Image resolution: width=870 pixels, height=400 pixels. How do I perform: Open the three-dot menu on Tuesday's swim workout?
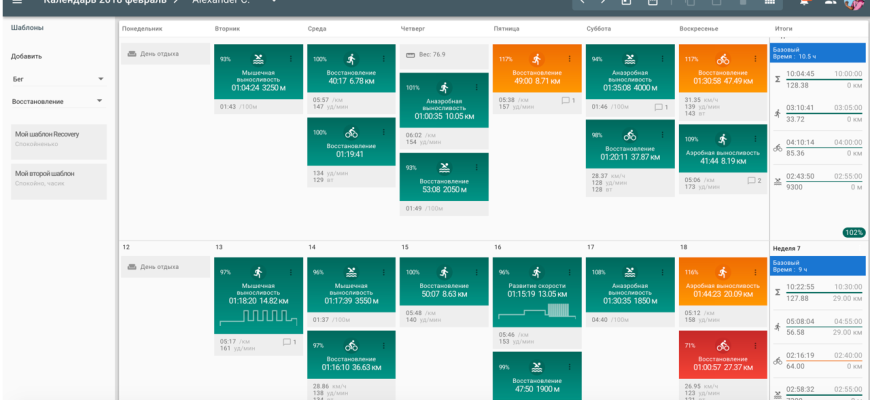click(291, 60)
